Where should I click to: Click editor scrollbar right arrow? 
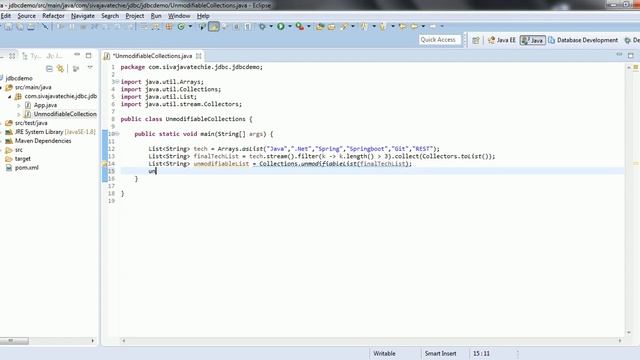(620, 340)
